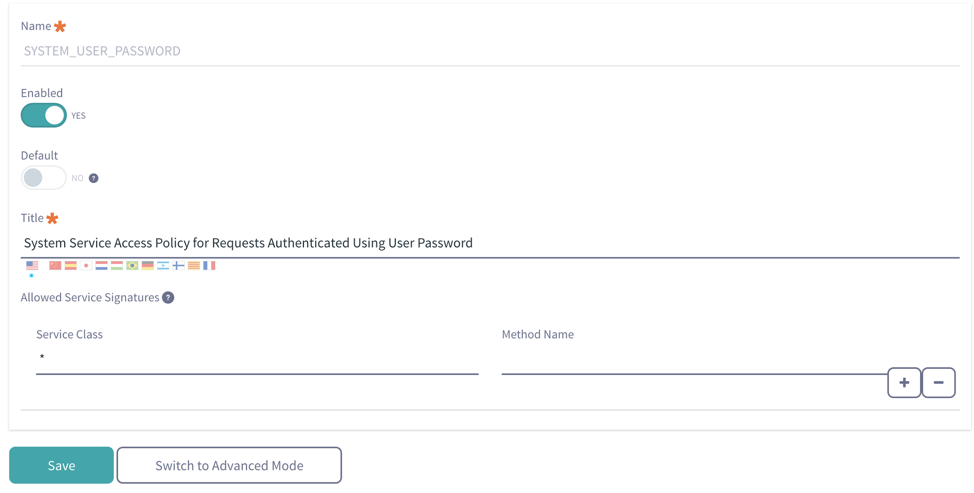The width and height of the screenshot is (974, 493).
Task: Pick the Japanese flag translation
Action: pyautogui.click(x=86, y=266)
